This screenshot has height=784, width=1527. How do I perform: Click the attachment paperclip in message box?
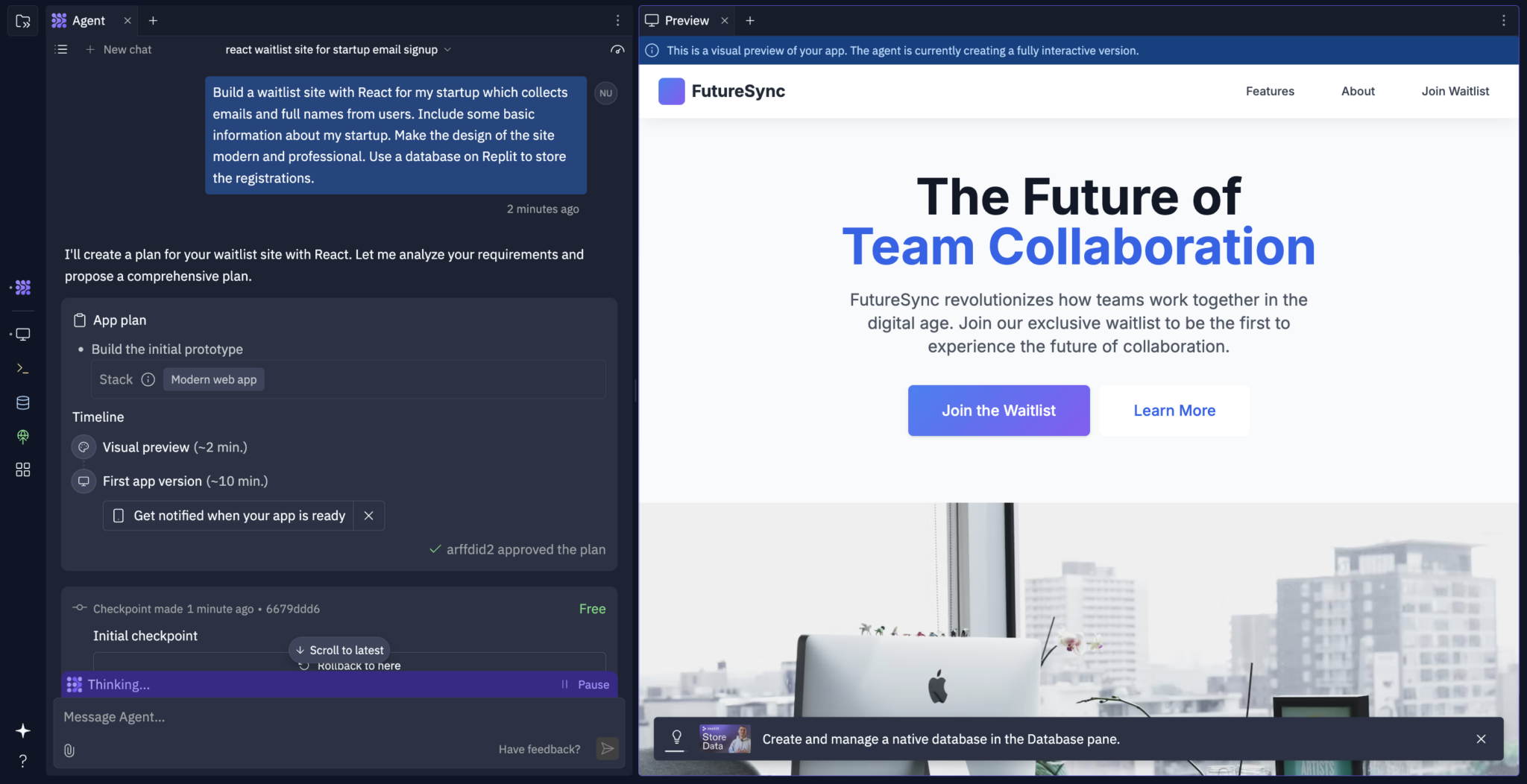(x=69, y=750)
